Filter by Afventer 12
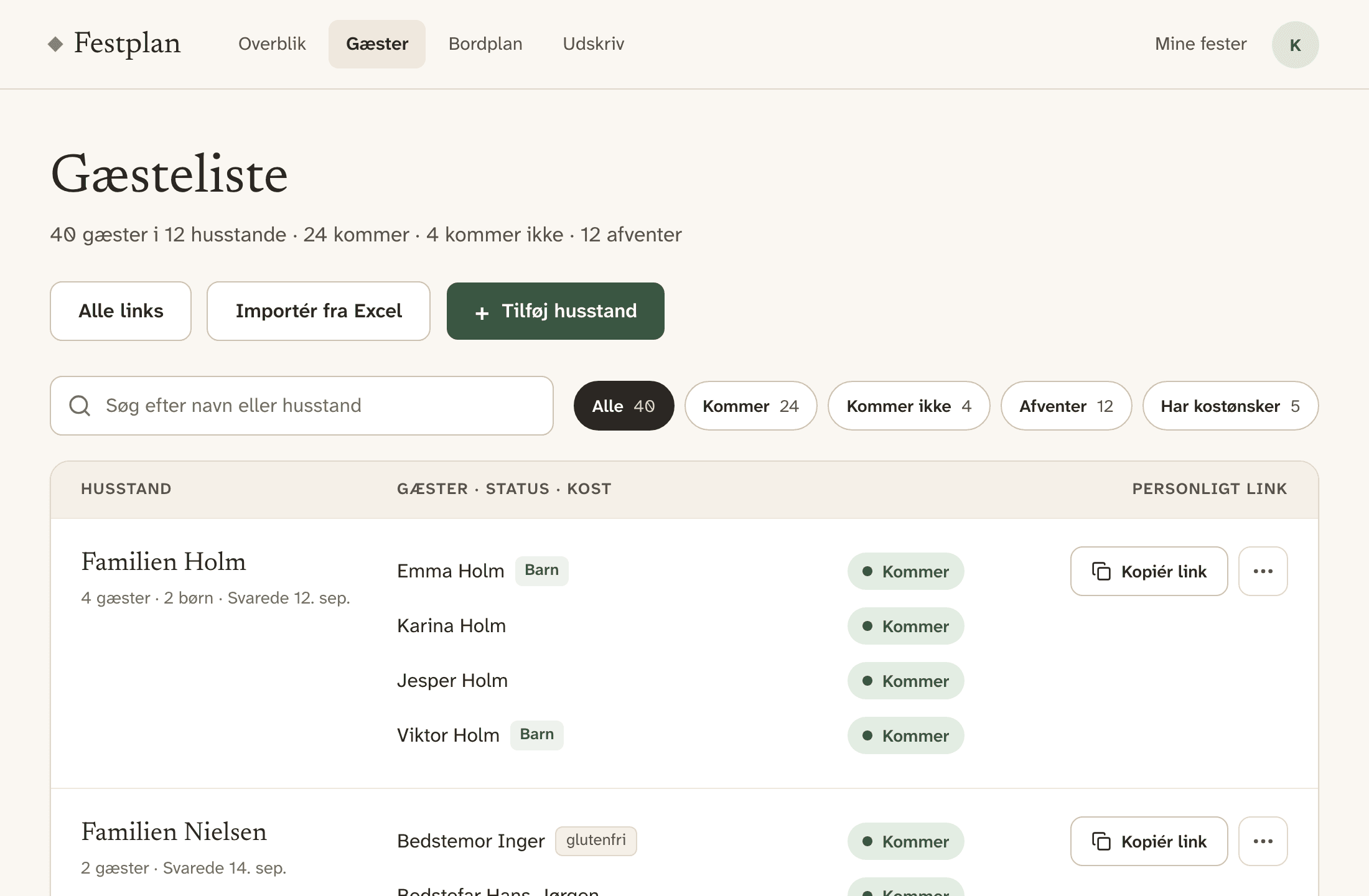Viewport: 1369px width, 896px height. 1066,406
